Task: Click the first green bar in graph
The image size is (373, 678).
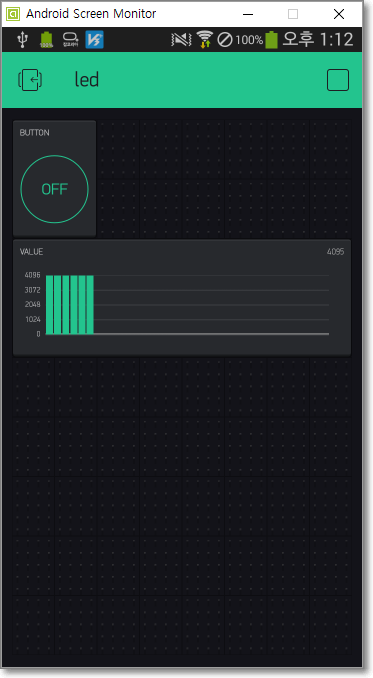Action: pos(49,304)
